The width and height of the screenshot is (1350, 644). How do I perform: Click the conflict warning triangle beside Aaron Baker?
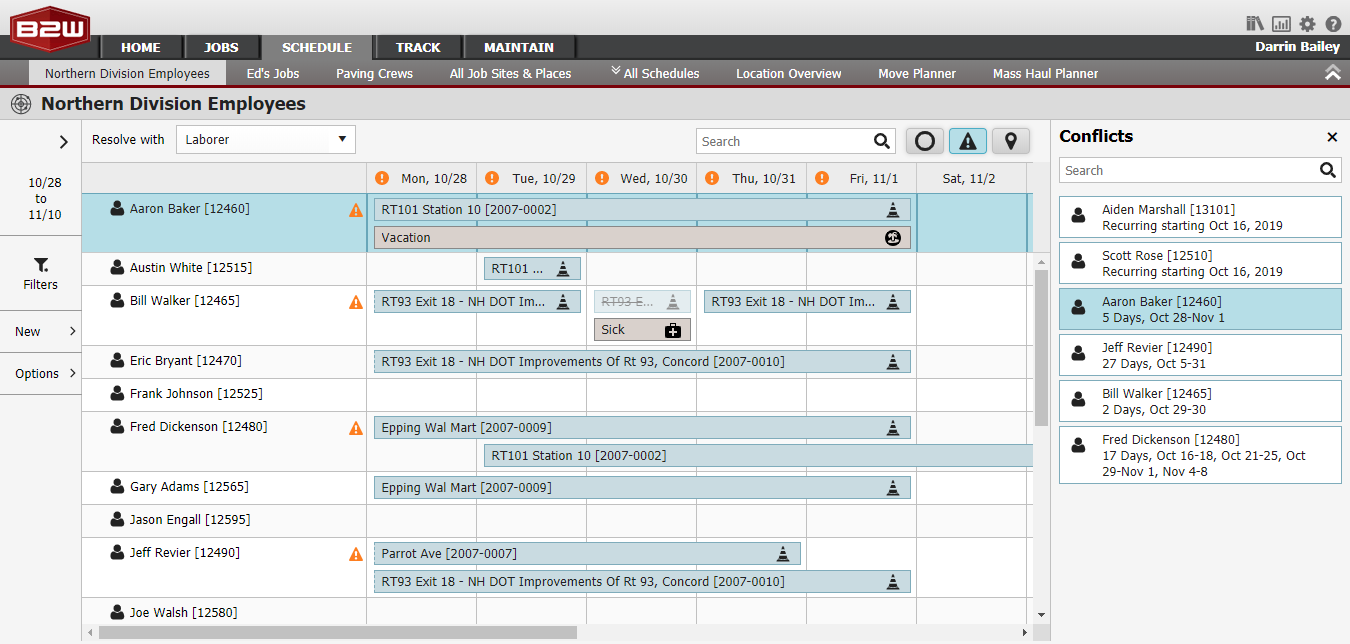(356, 211)
